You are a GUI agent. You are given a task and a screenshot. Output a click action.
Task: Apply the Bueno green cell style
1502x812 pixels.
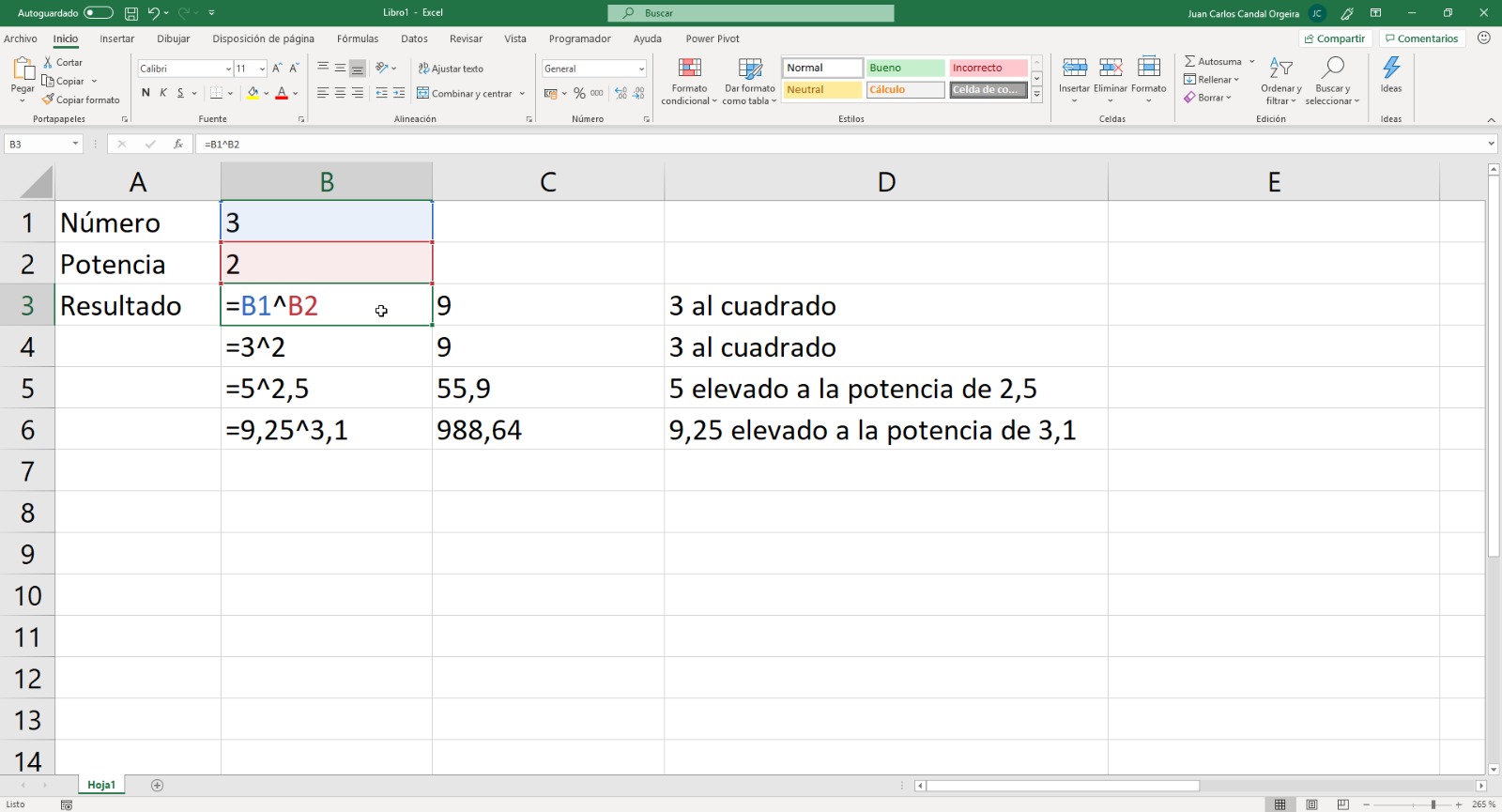pos(904,68)
